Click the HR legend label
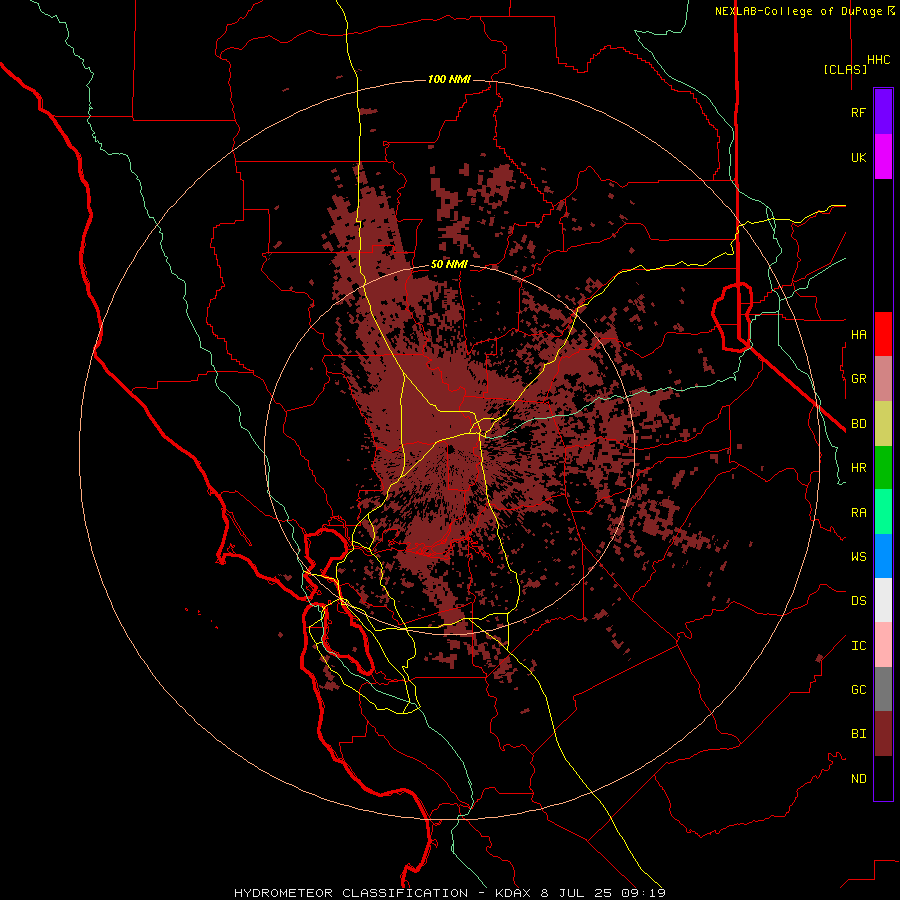900x900 pixels. pos(859,468)
